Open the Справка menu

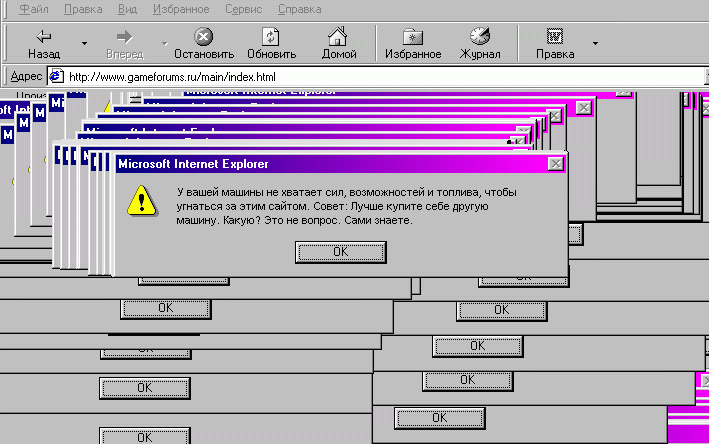pos(299,8)
